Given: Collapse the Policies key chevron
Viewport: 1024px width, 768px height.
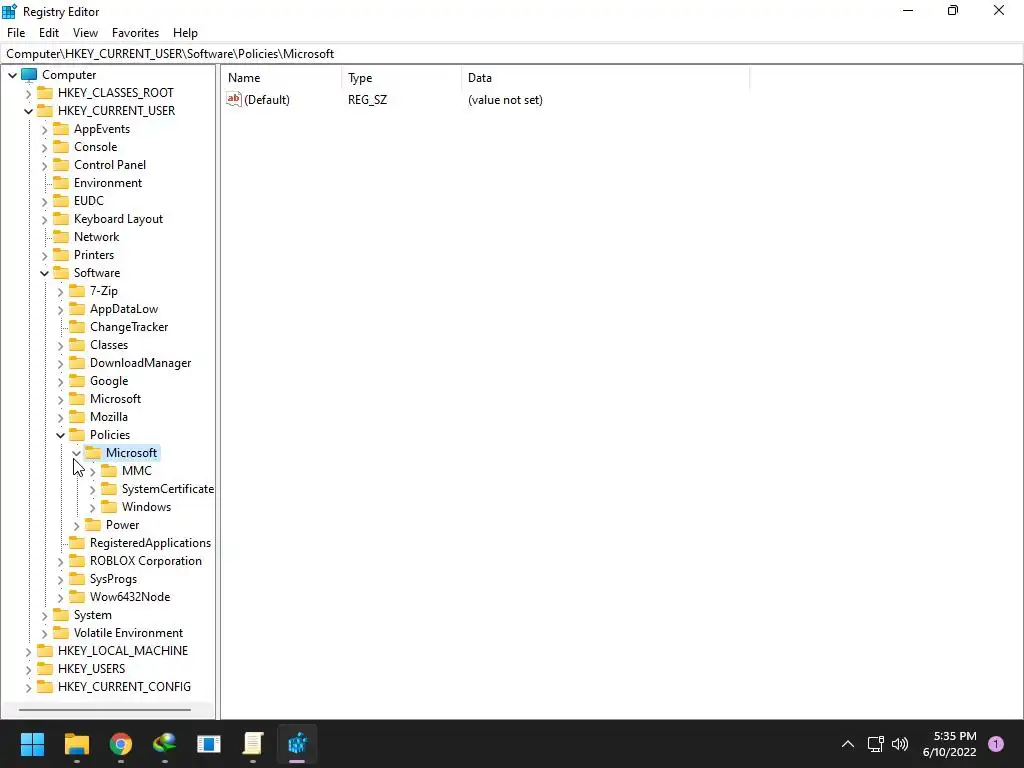Looking at the screenshot, I should 61,435.
